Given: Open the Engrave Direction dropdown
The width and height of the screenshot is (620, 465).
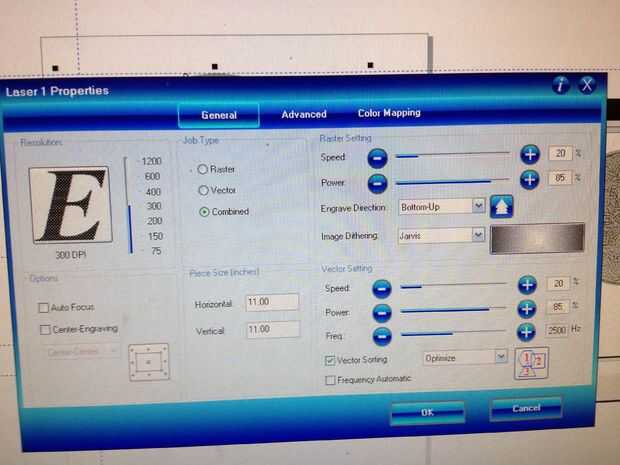Looking at the screenshot, I should [x=442, y=207].
